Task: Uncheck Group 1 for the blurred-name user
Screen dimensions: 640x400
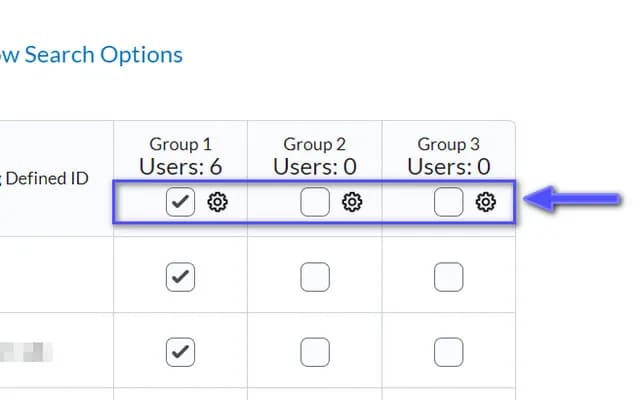Action: (180, 352)
